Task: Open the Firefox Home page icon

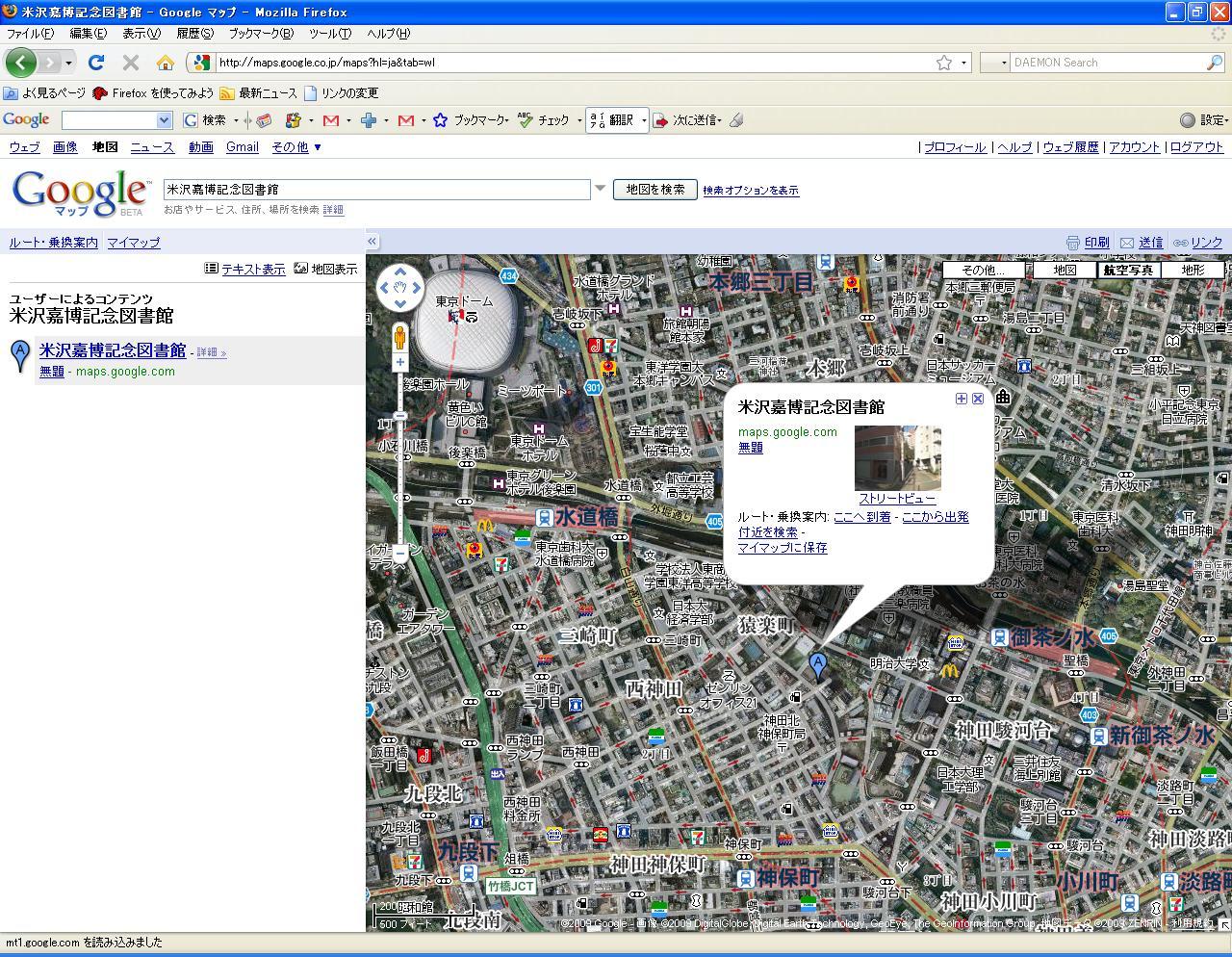Action: 166,63
